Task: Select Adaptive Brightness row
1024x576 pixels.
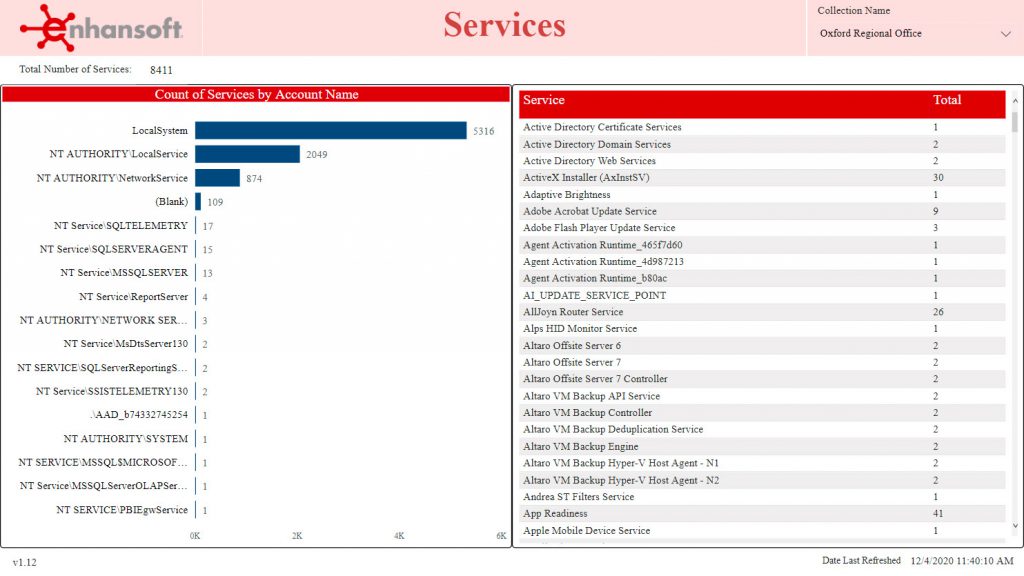Action: click(762, 195)
